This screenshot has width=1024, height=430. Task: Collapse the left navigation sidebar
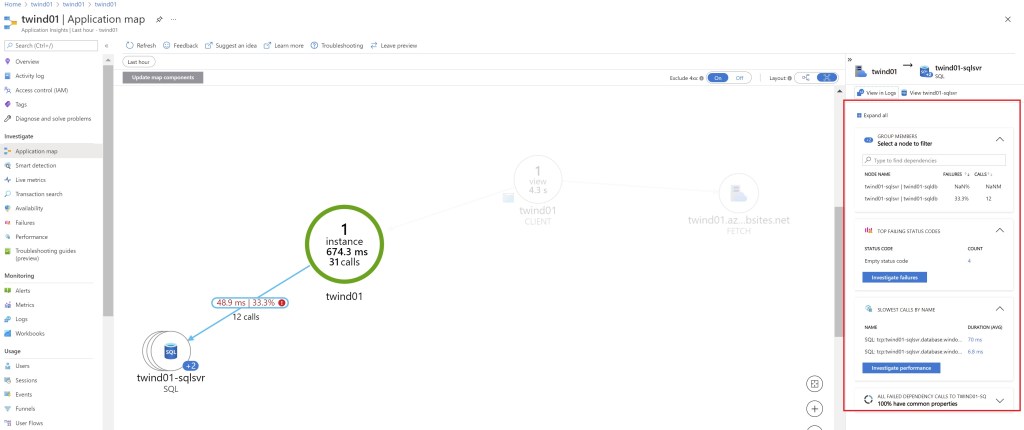click(107, 45)
